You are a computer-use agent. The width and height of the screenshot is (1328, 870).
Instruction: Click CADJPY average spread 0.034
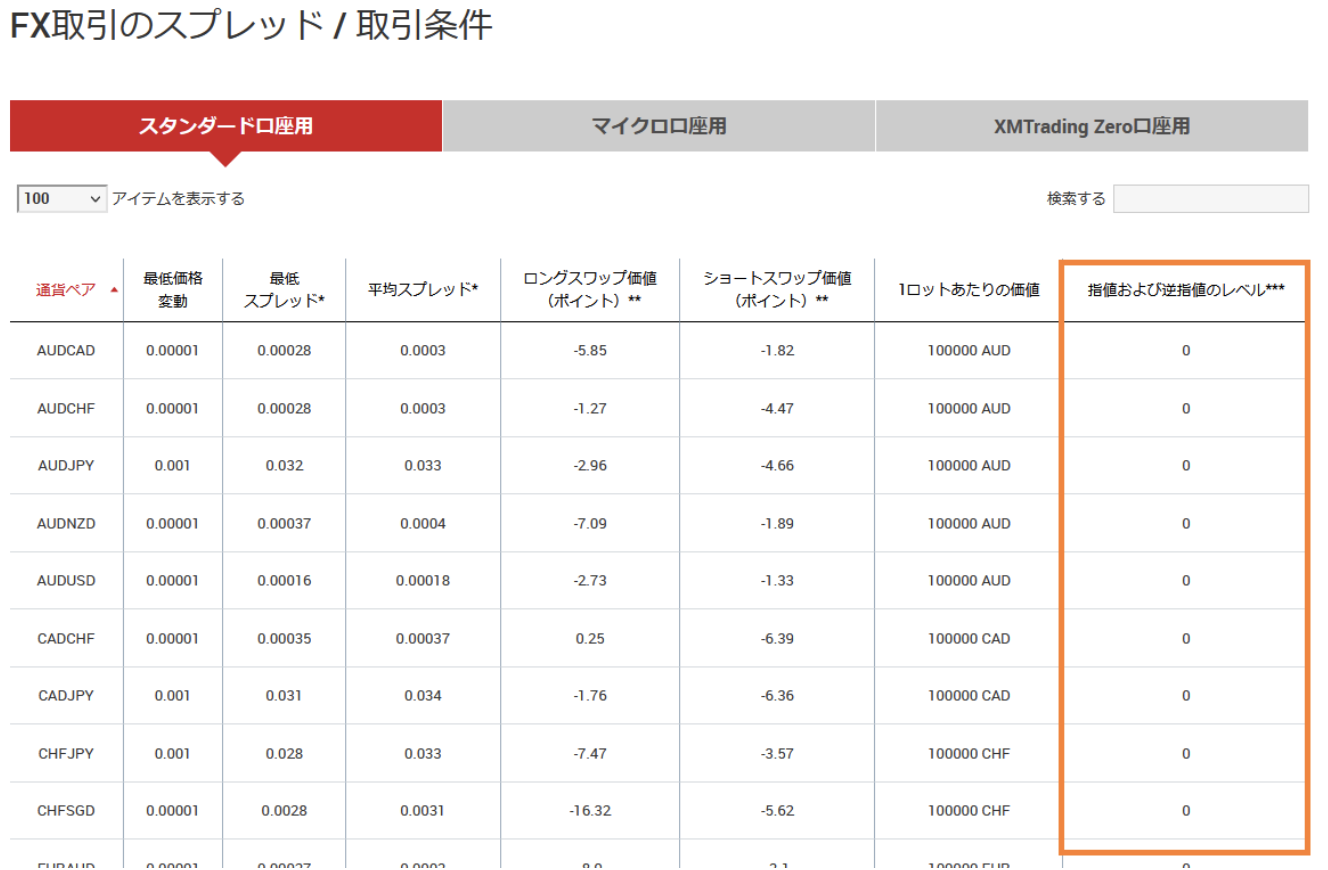(x=423, y=696)
